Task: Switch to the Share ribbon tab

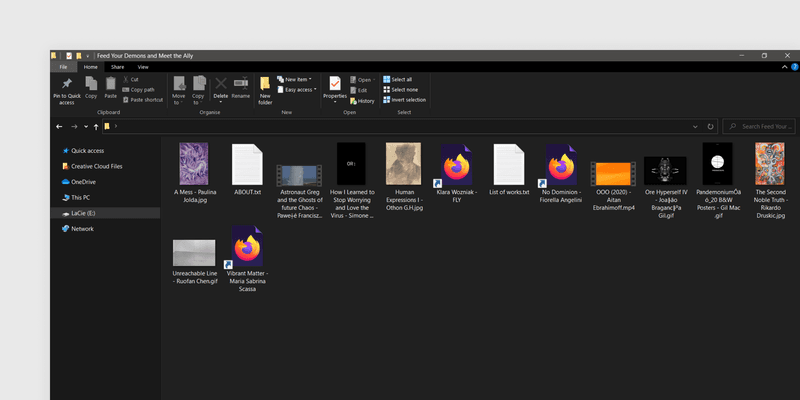Action: click(x=118, y=67)
